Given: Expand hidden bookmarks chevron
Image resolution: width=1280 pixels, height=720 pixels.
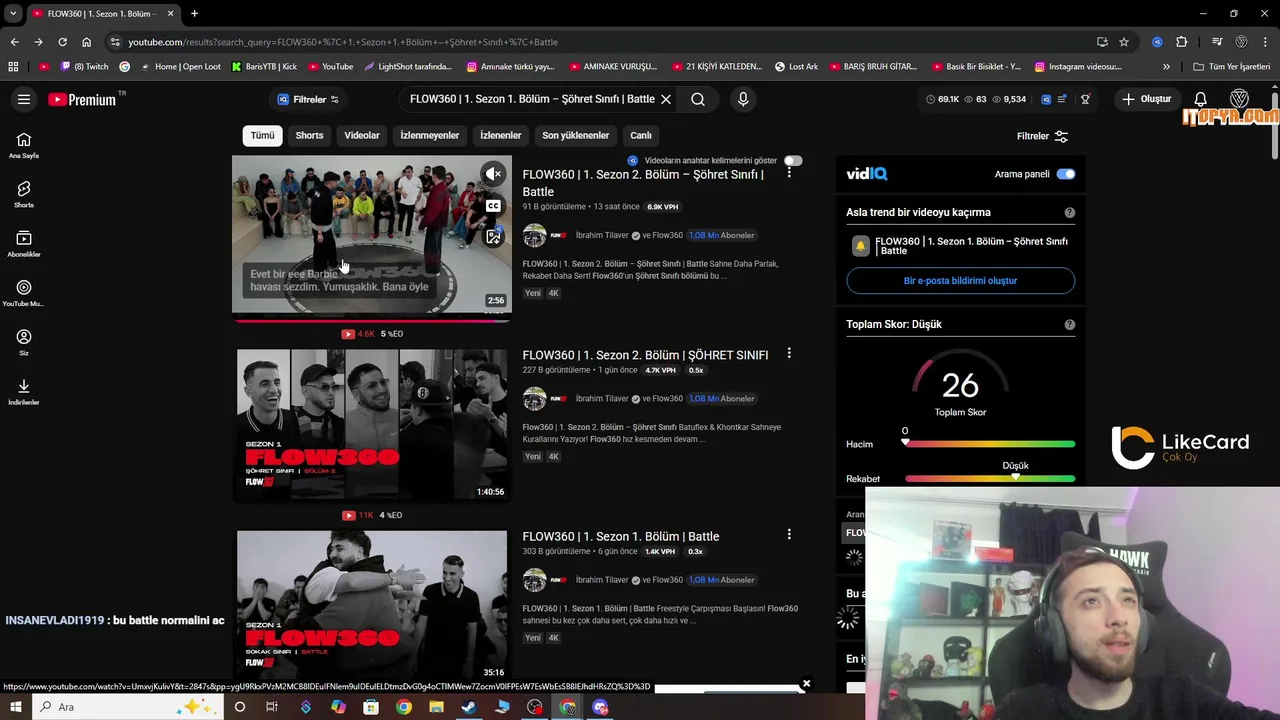Looking at the screenshot, I should pos(1166,66).
